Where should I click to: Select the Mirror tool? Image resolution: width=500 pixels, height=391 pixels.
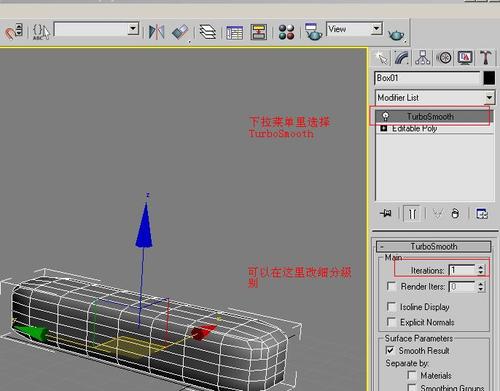click(156, 32)
